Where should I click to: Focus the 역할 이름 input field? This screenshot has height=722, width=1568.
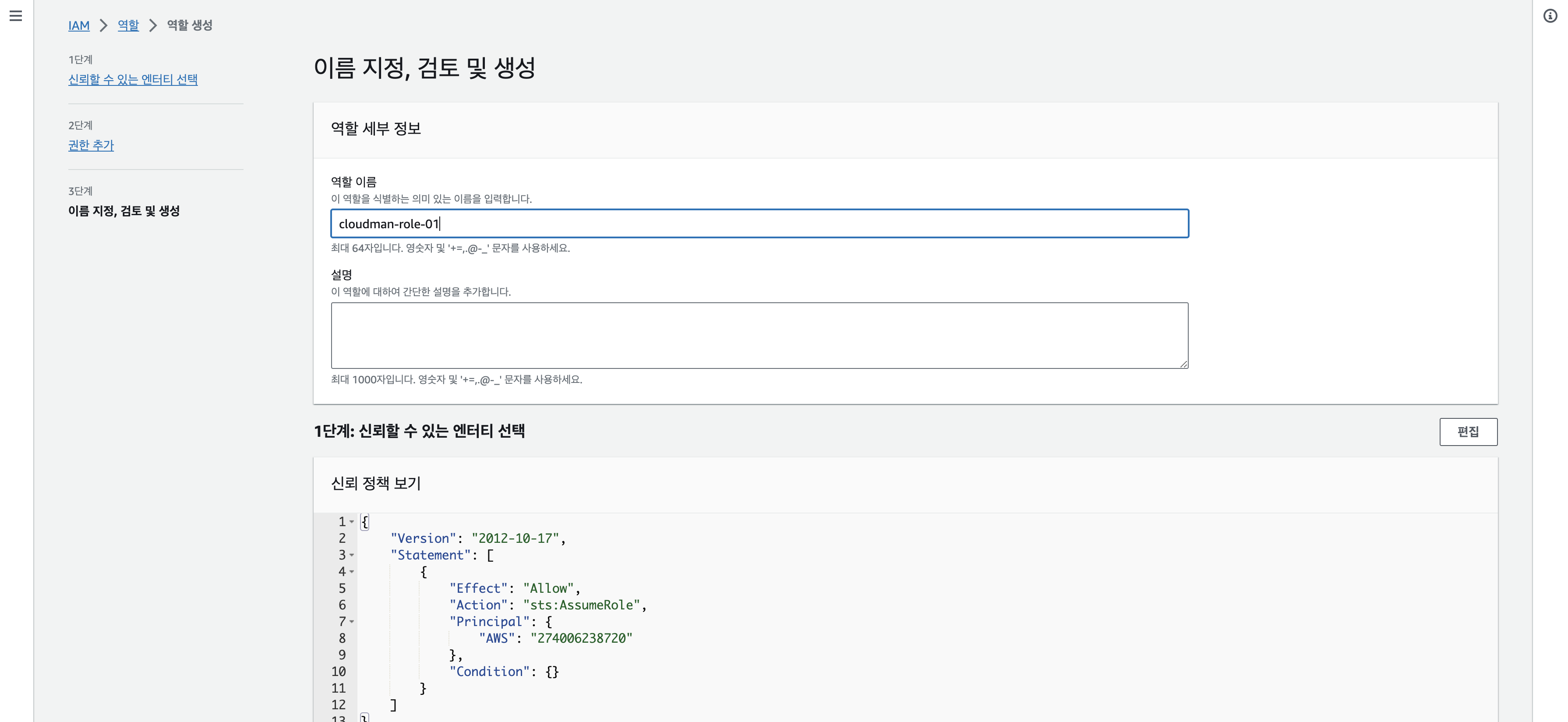coord(759,224)
